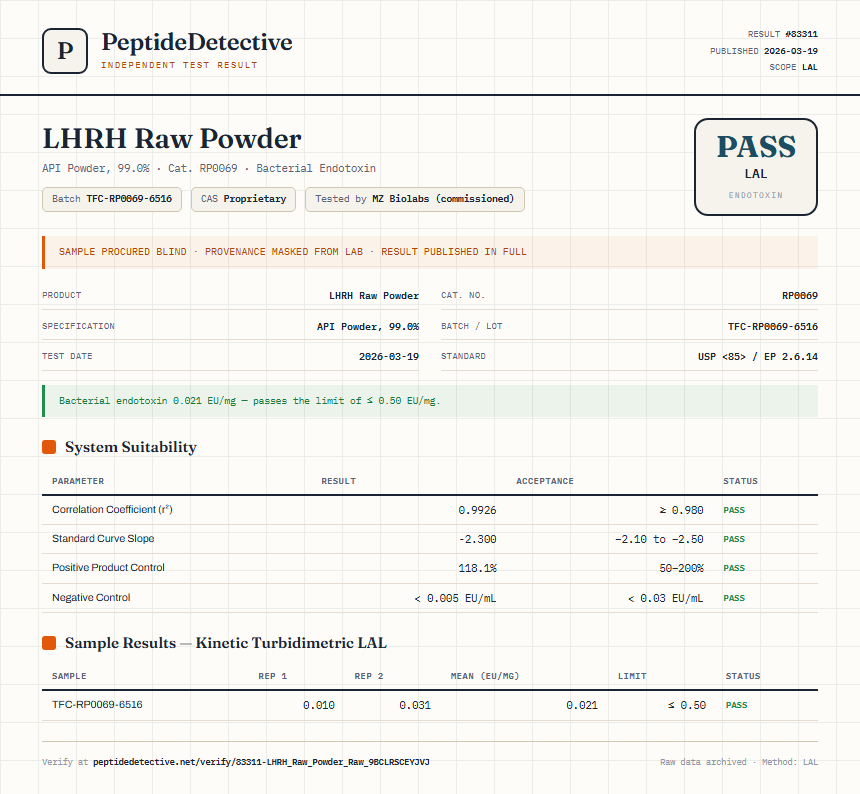Open the peptidedetective.net verify link

tap(261, 762)
